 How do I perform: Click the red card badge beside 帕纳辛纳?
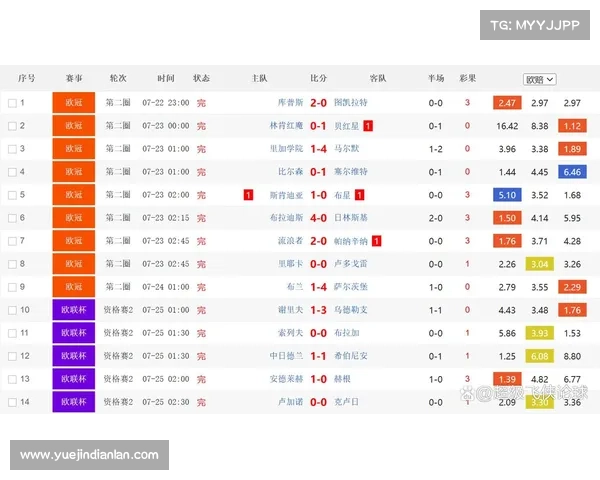pos(376,241)
